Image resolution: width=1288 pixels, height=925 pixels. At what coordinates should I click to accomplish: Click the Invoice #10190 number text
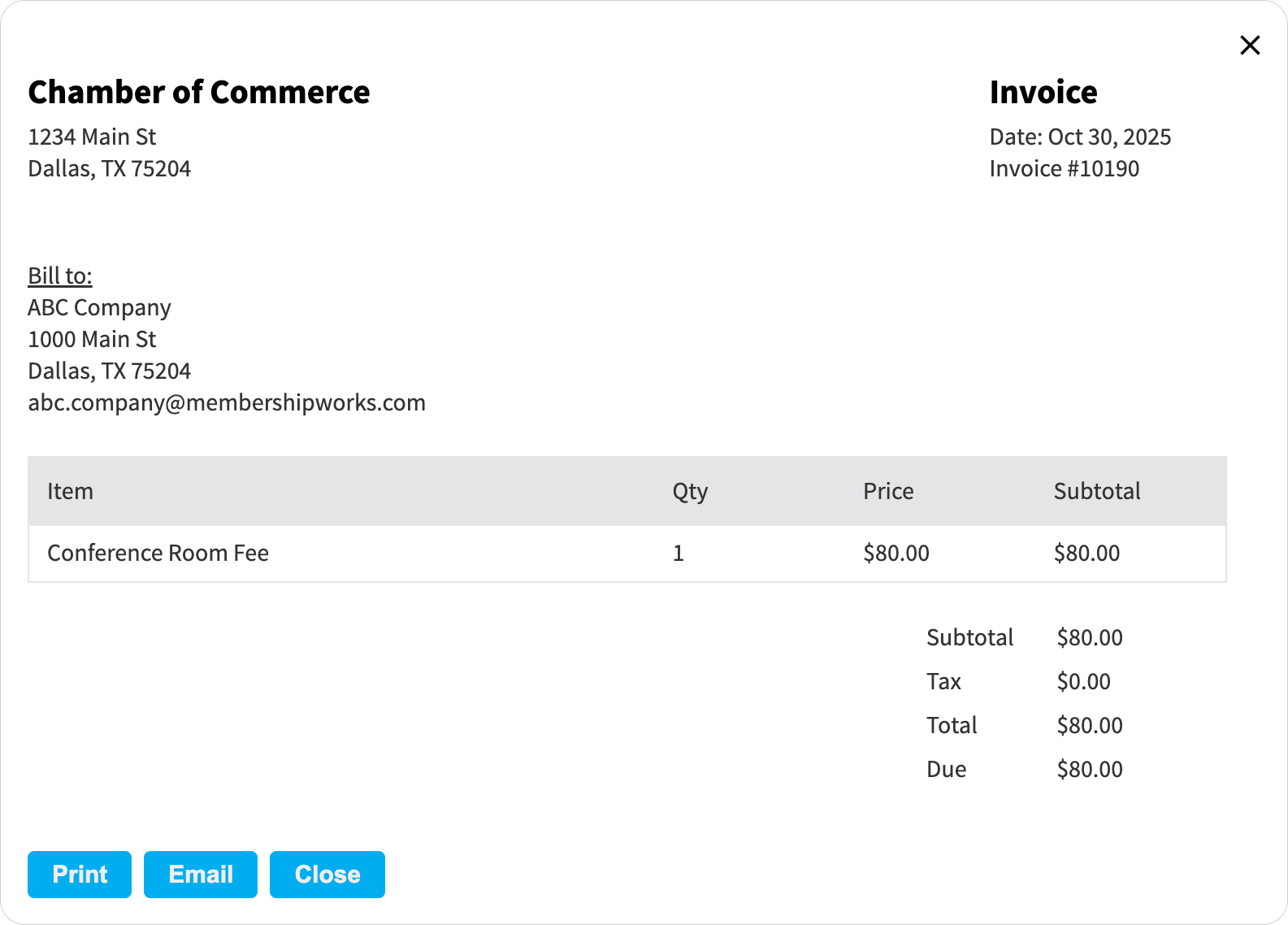coord(1064,169)
